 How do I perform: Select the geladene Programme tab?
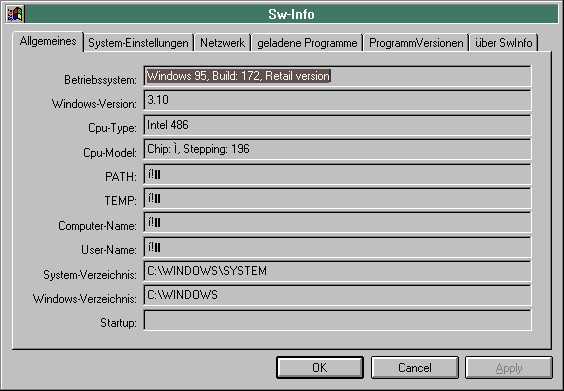pyautogui.click(x=307, y=43)
